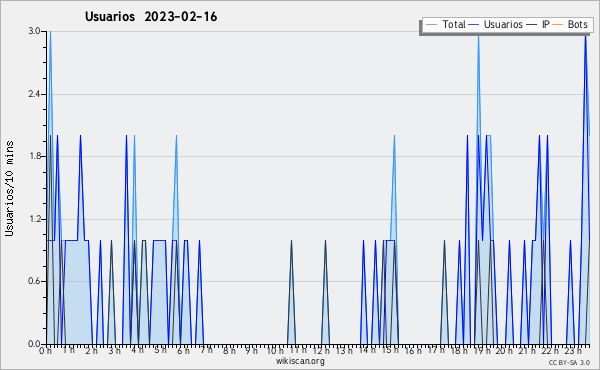Click the 0.6 y-axis value
This screenshot has width=600, height=370.
tap(34, 282)
